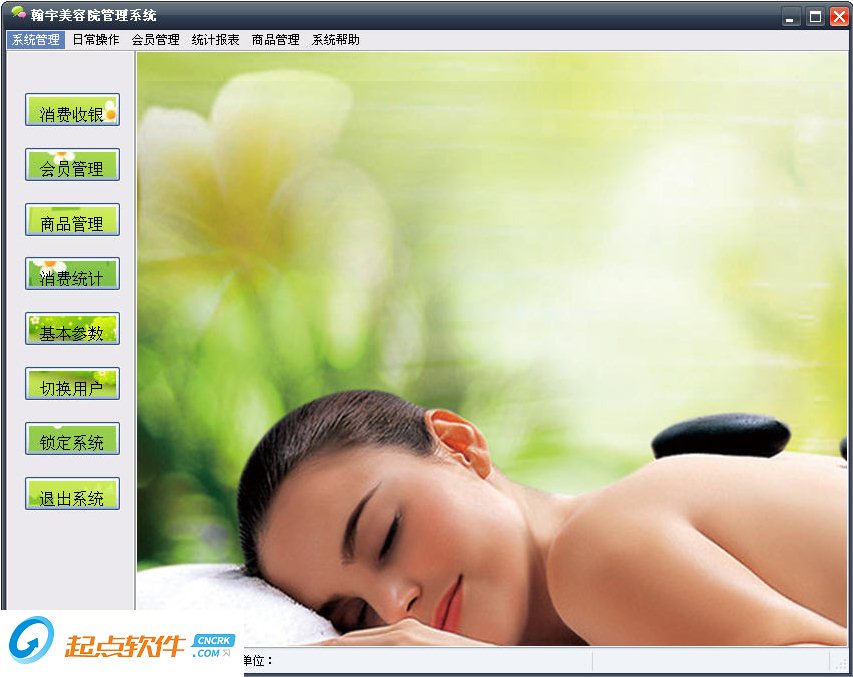853x677 pixels.
Task: Click the 切换用户 button
Action: tap(72, 384)
